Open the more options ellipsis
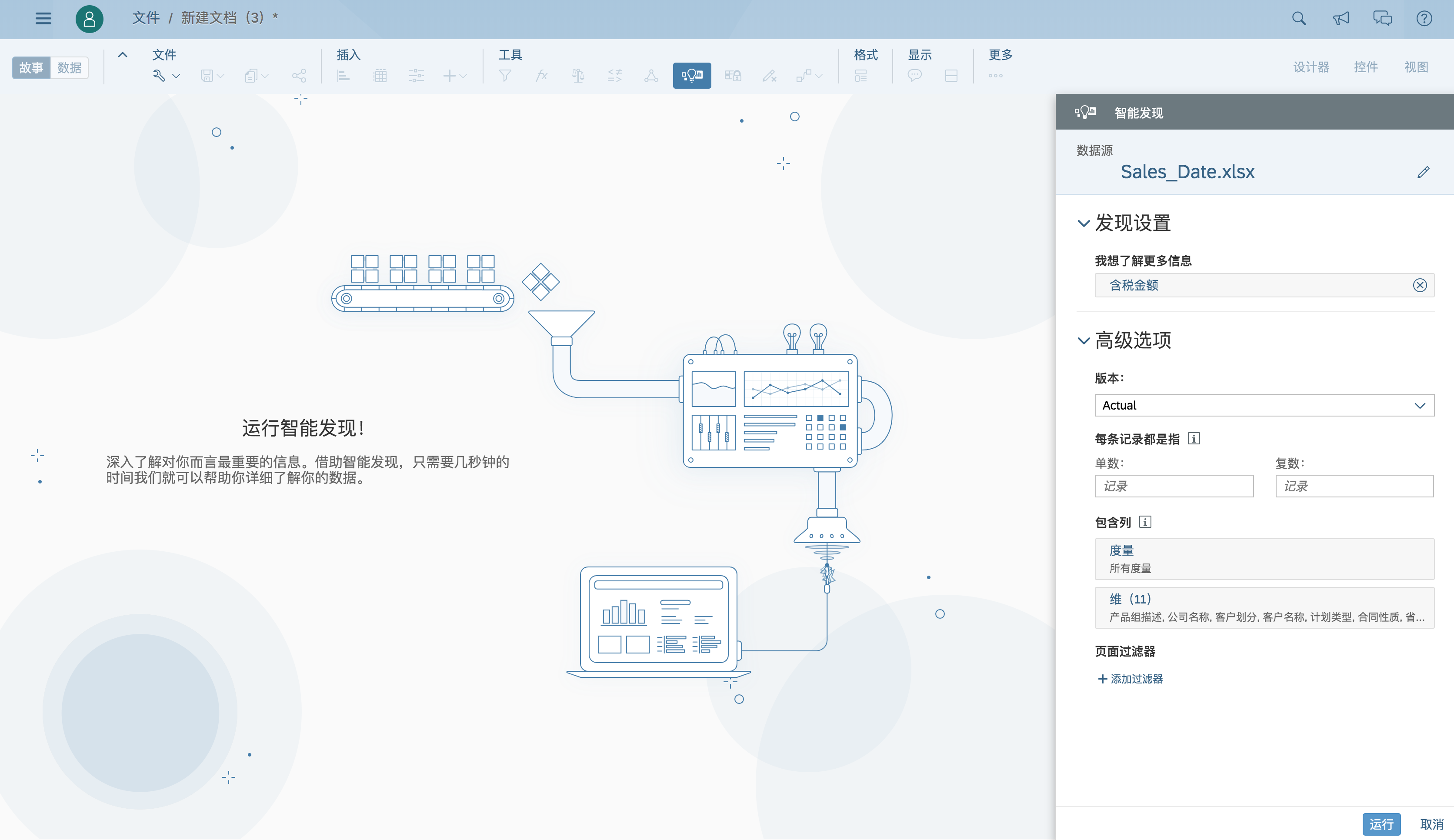The height and width of the screenshot is (840, 1454). coord(995,76)
